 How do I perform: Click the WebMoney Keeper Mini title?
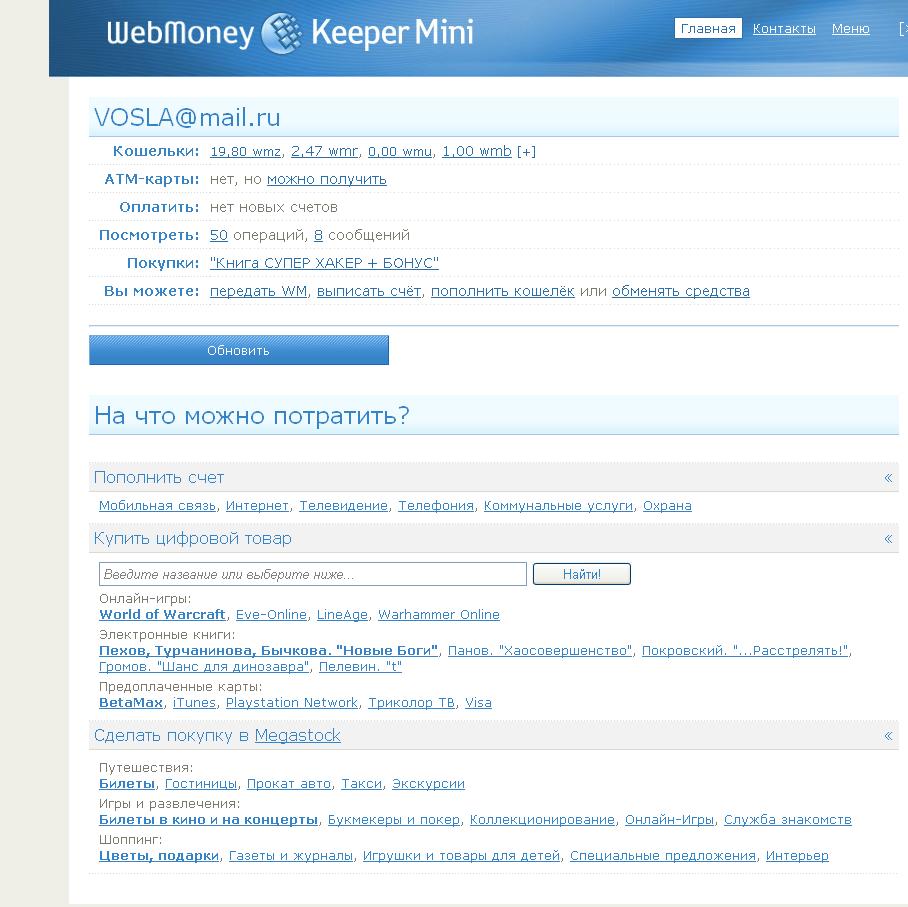(290, 33)
